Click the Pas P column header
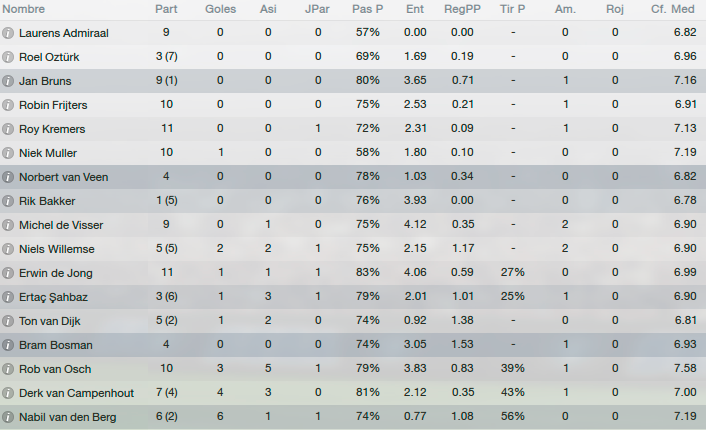The image size is (706, 430). (x=367, y=9)
